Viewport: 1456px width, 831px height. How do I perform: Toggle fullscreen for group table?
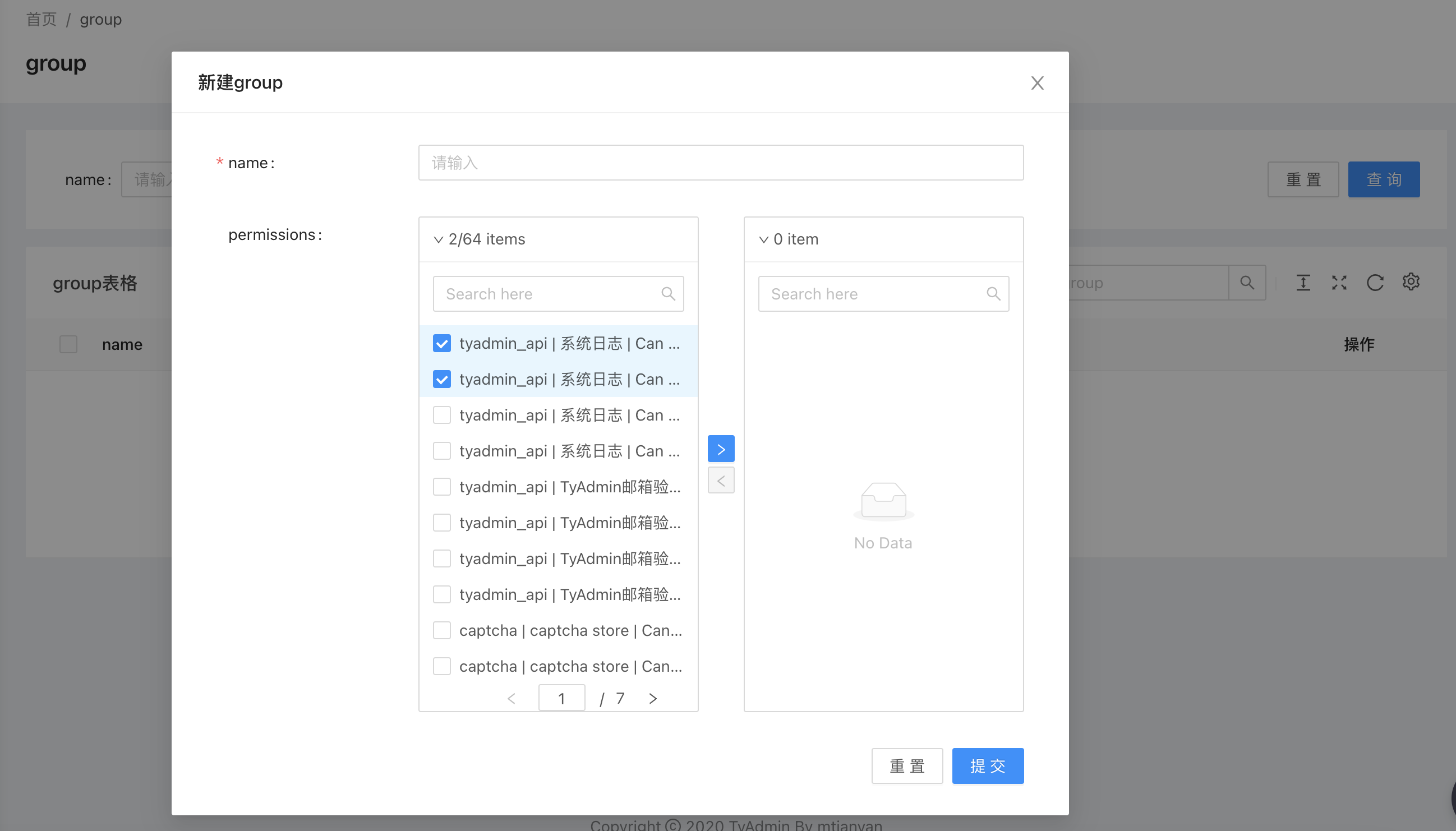point(1339,283)
